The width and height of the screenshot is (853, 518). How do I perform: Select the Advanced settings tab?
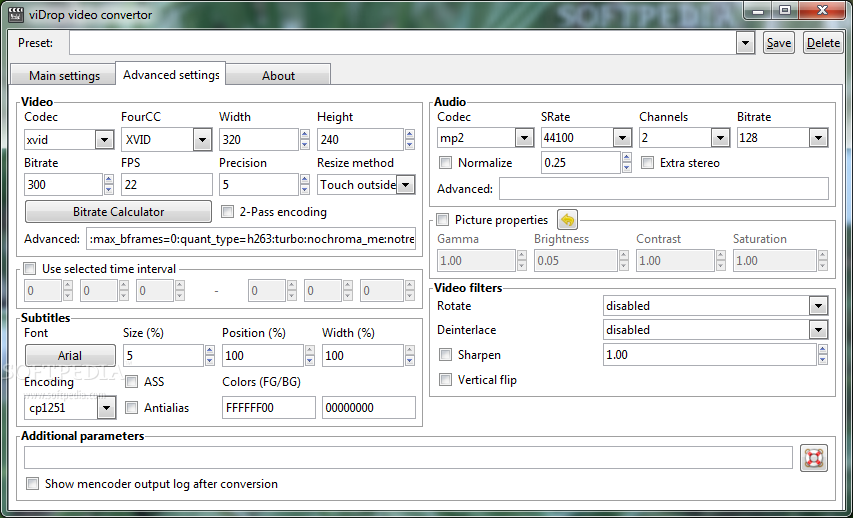(171, 75)
